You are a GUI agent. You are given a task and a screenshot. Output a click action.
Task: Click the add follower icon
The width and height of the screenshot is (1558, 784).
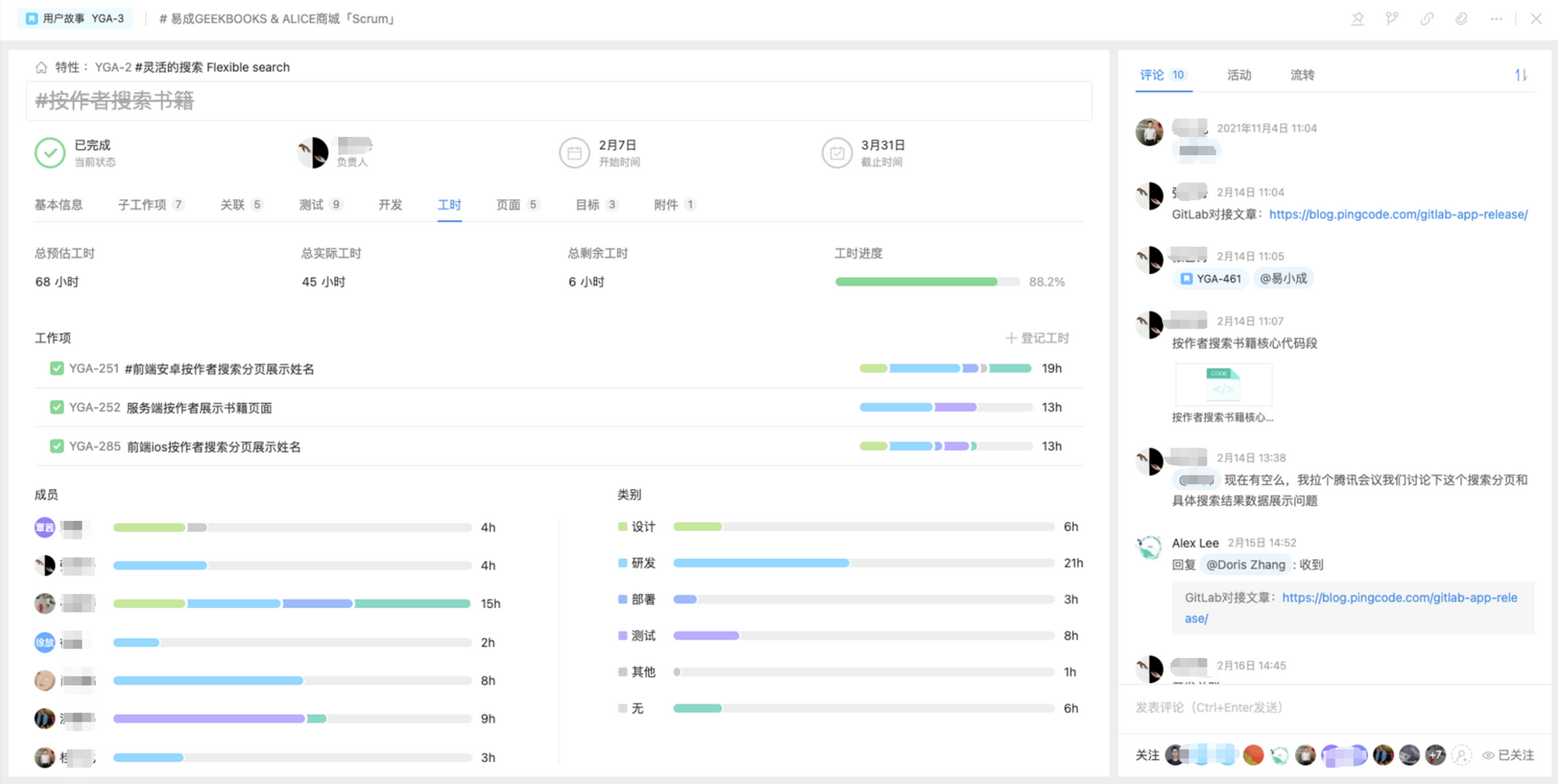[1461, 754]
